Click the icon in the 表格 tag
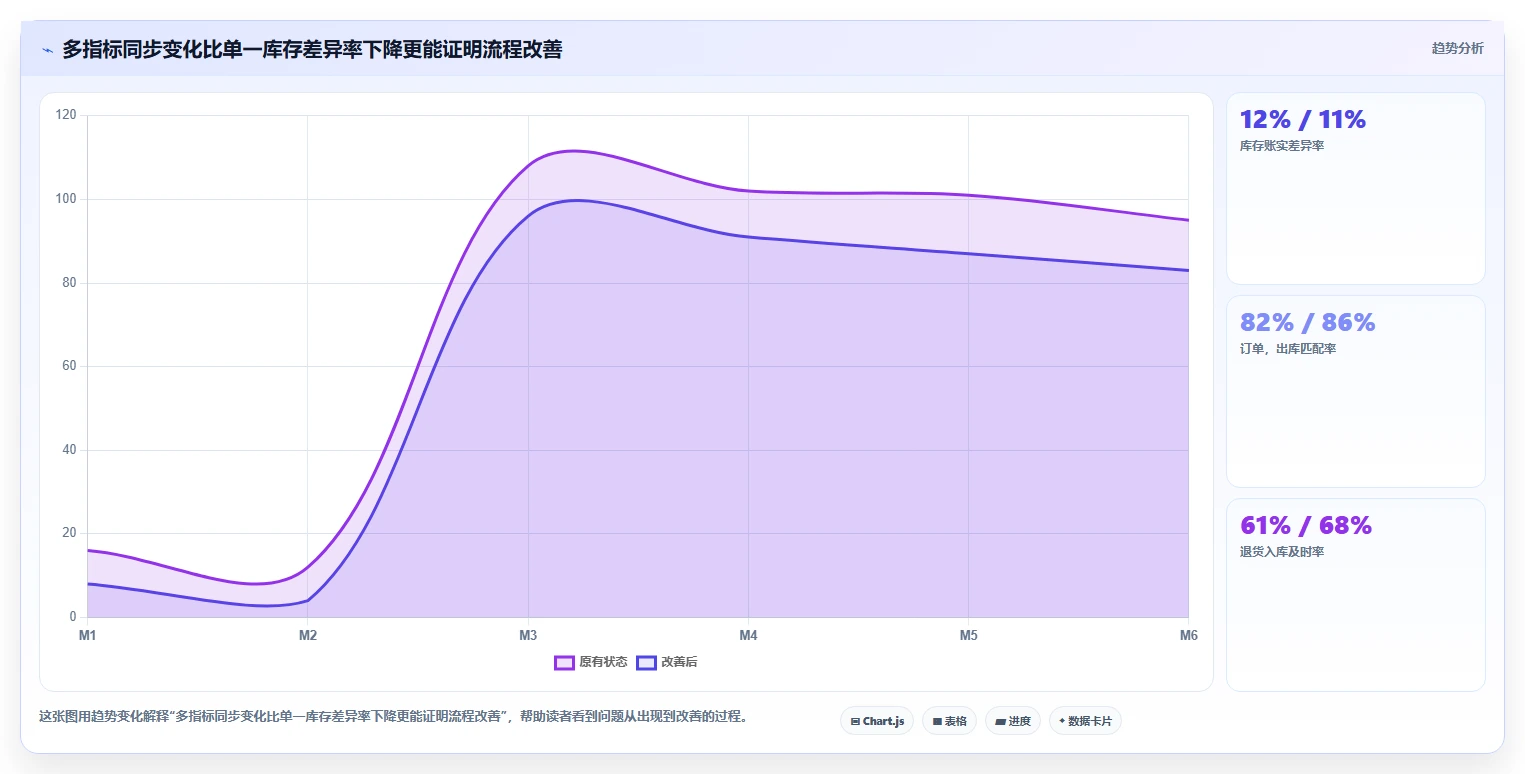Viewport: 1525px width, 774px height. click(x=937, y=721)
